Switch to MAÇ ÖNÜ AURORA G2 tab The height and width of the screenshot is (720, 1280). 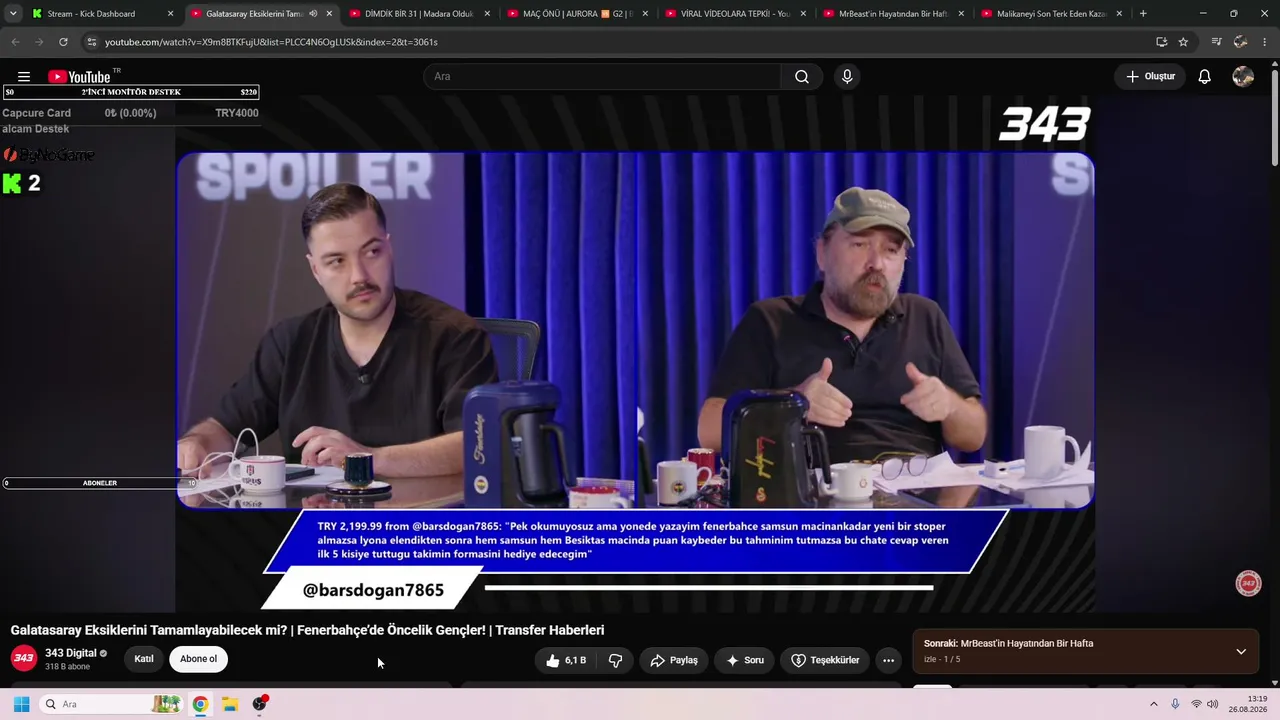[x=578, y=14]
